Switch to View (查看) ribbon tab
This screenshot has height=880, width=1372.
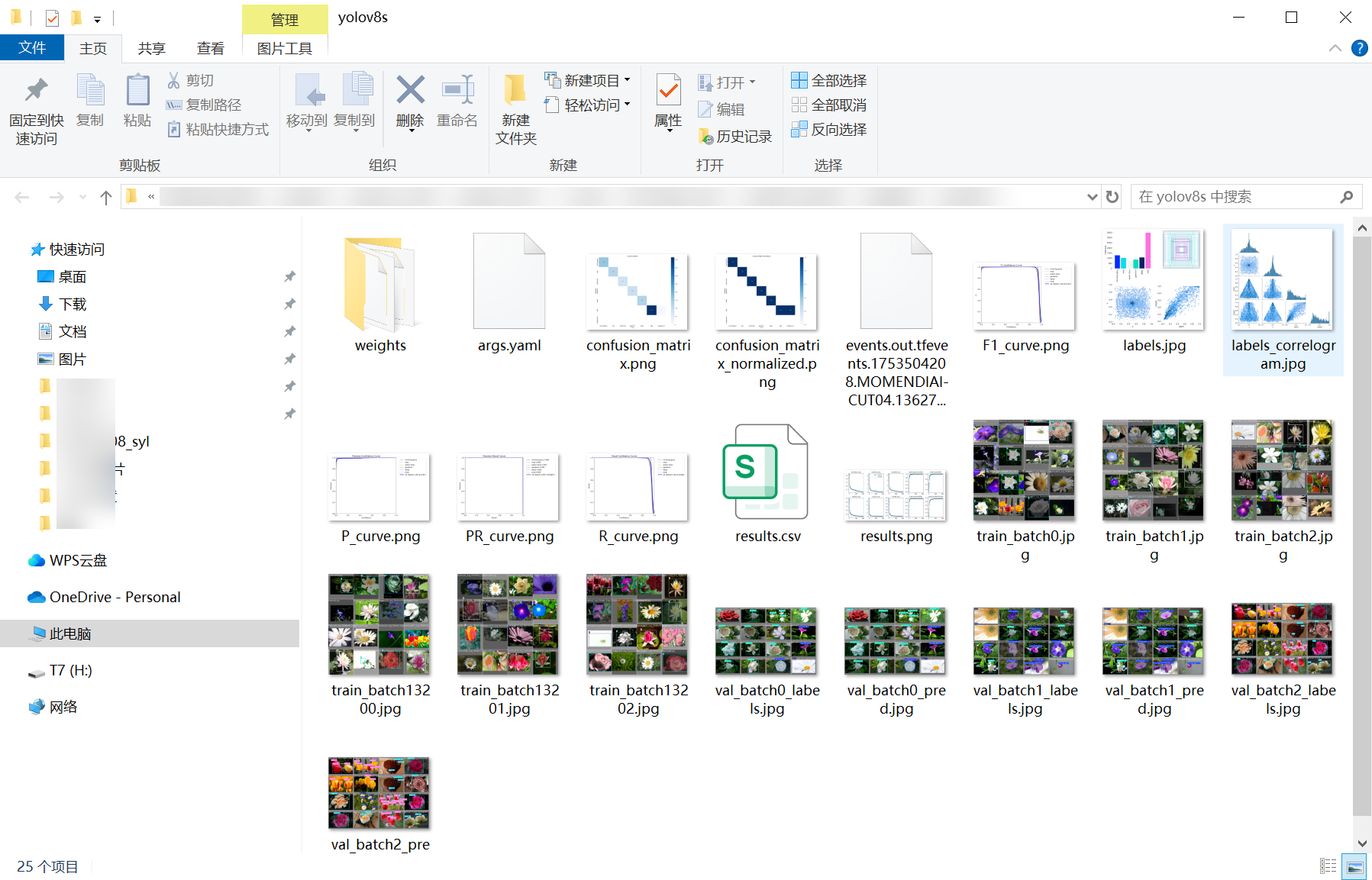[x=211, y=48]
